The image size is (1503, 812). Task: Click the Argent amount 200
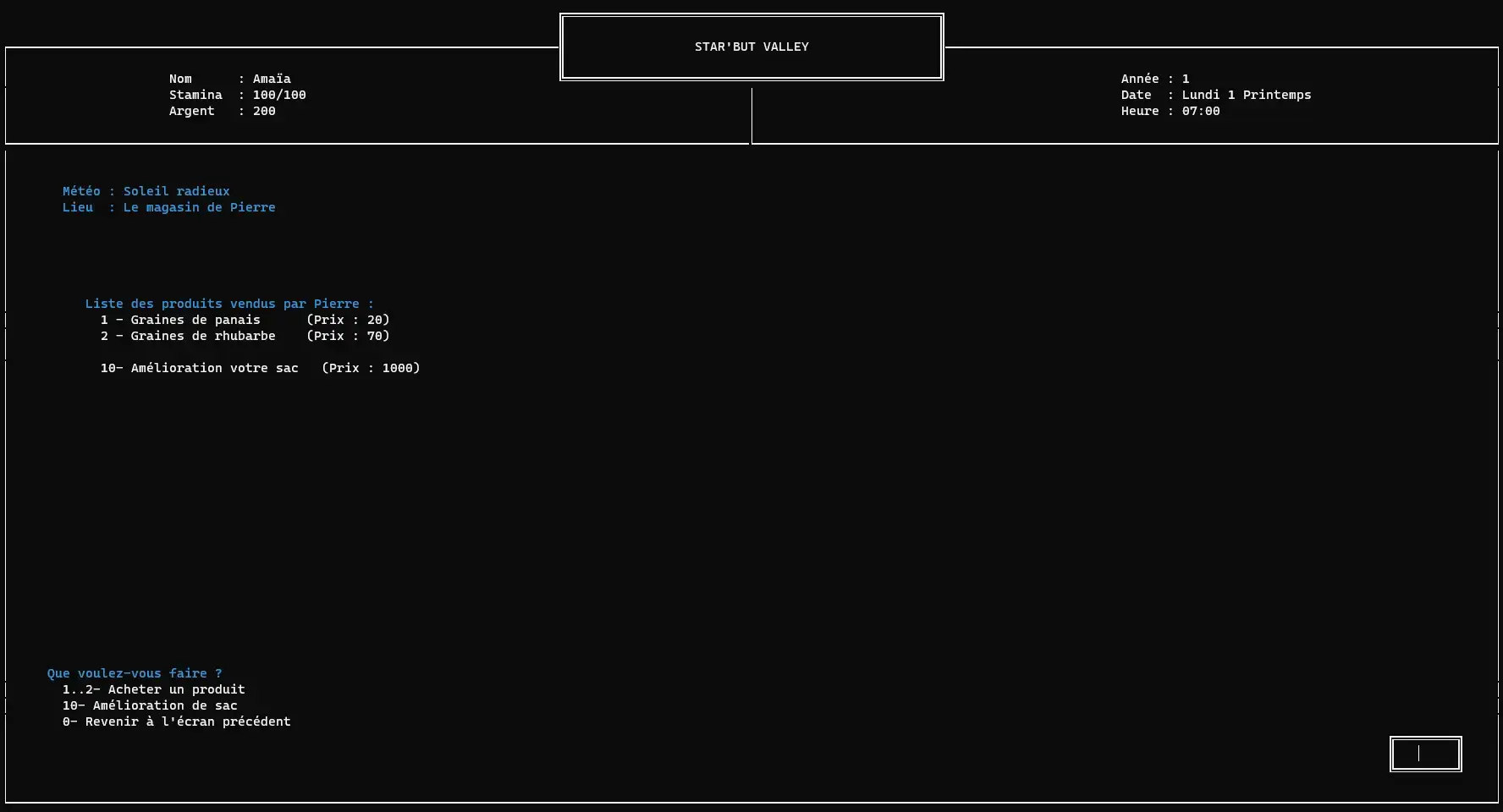point(264,111)
